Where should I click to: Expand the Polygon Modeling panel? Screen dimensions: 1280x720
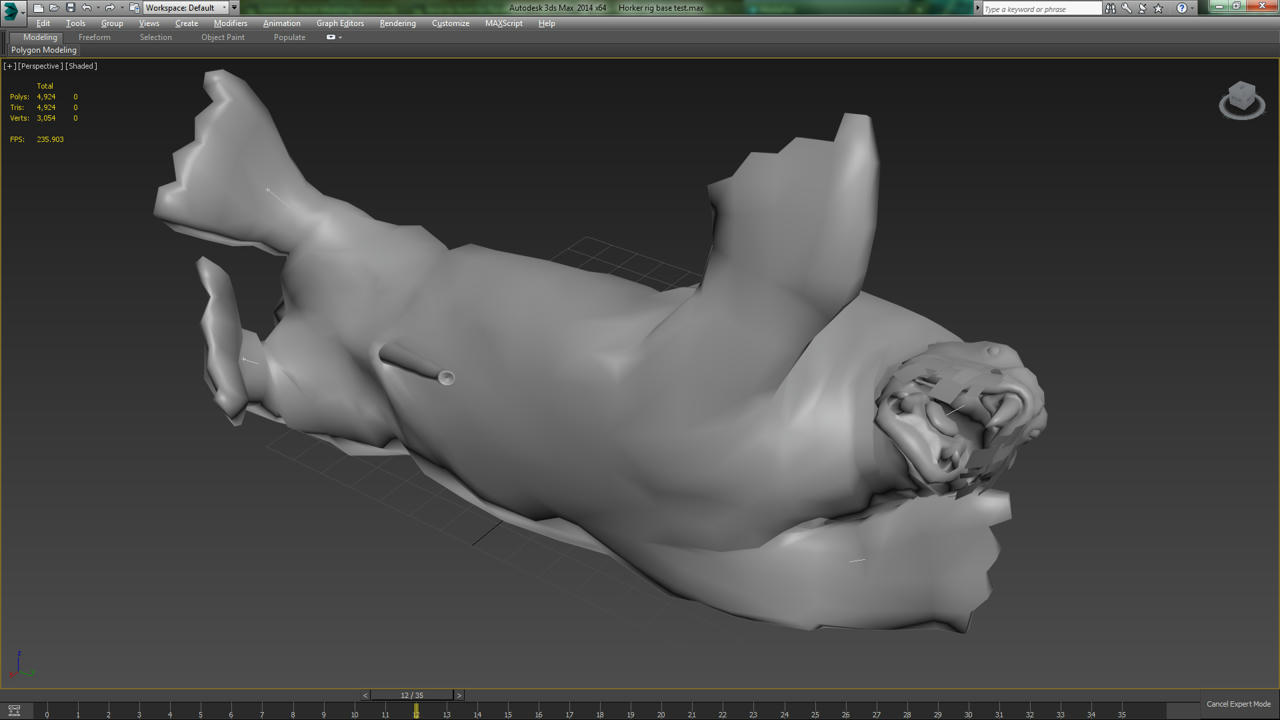coord(44,50)
